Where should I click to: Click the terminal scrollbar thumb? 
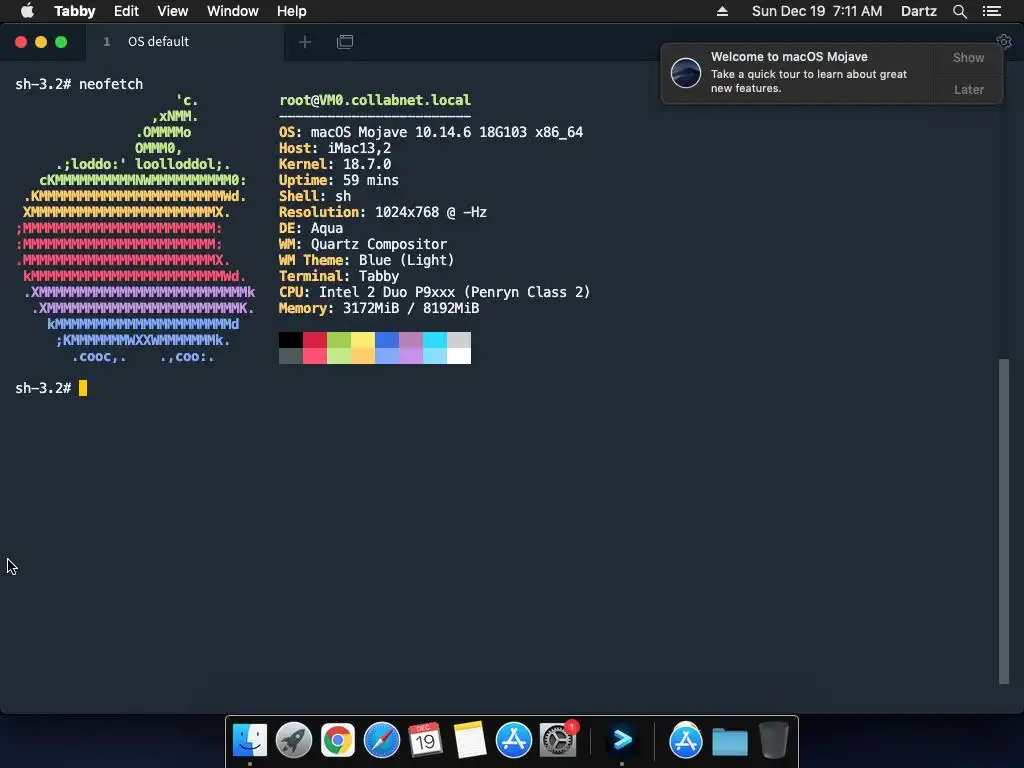coord(1004,521)
